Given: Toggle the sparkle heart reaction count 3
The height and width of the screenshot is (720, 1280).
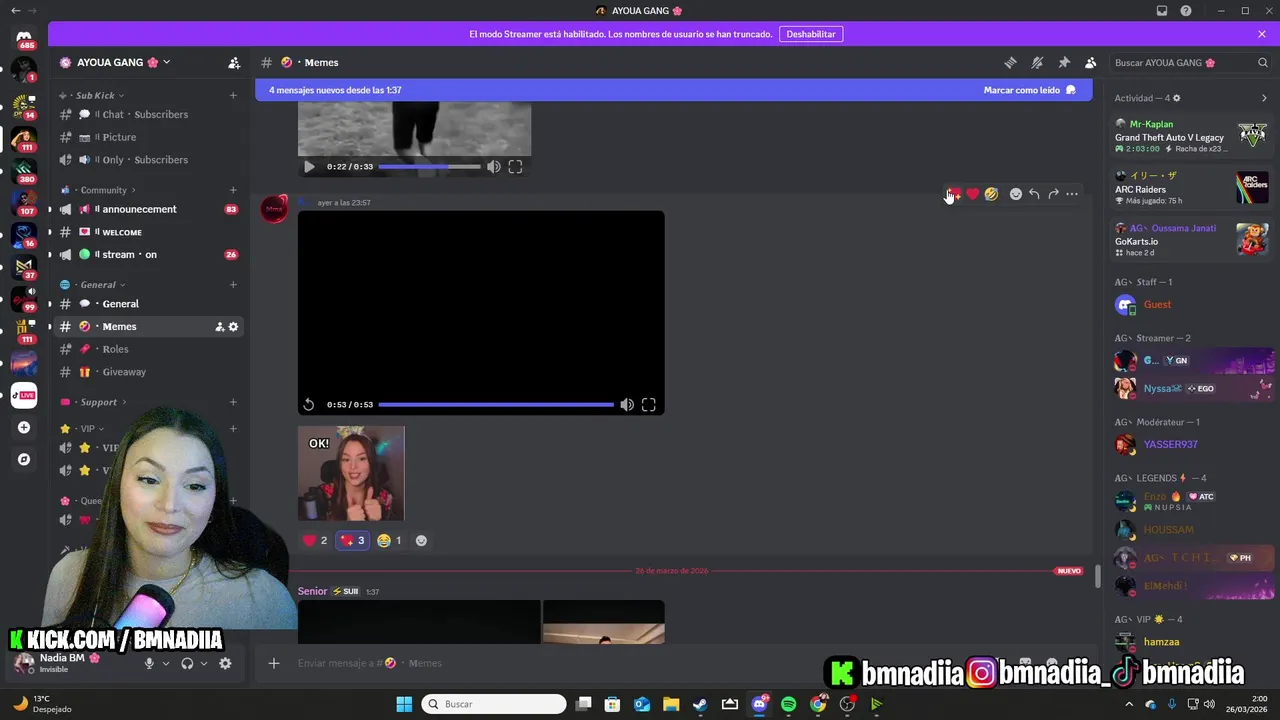Looking at the screenshot, I should (352, 540).
